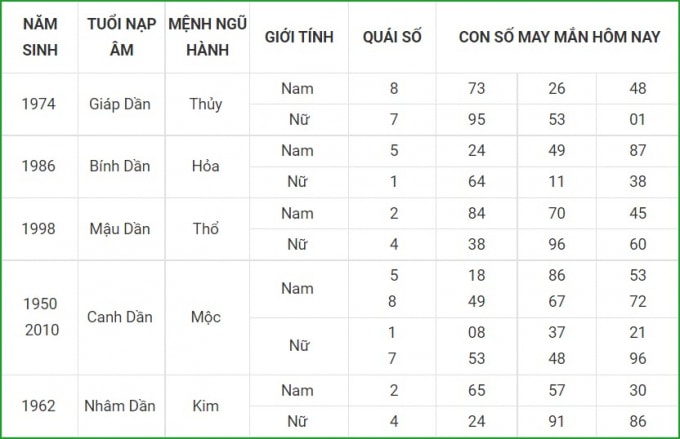Click lucky number 73 in the 1974 Nam row
The width and height of the screenshot is (680, 439).
[x=476, y=88]
